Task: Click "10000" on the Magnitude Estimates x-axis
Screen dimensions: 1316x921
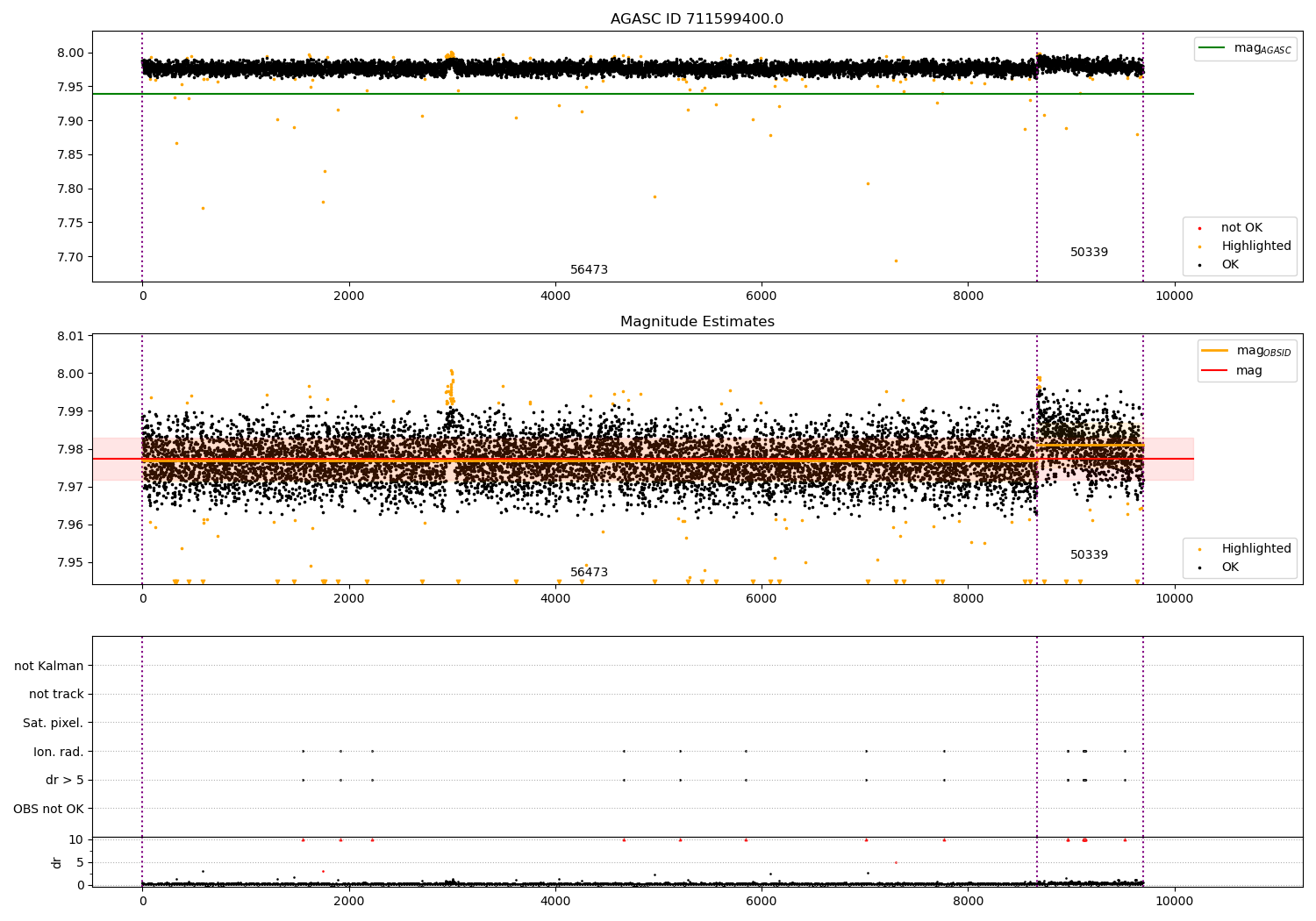Action: coord(1174,599)
